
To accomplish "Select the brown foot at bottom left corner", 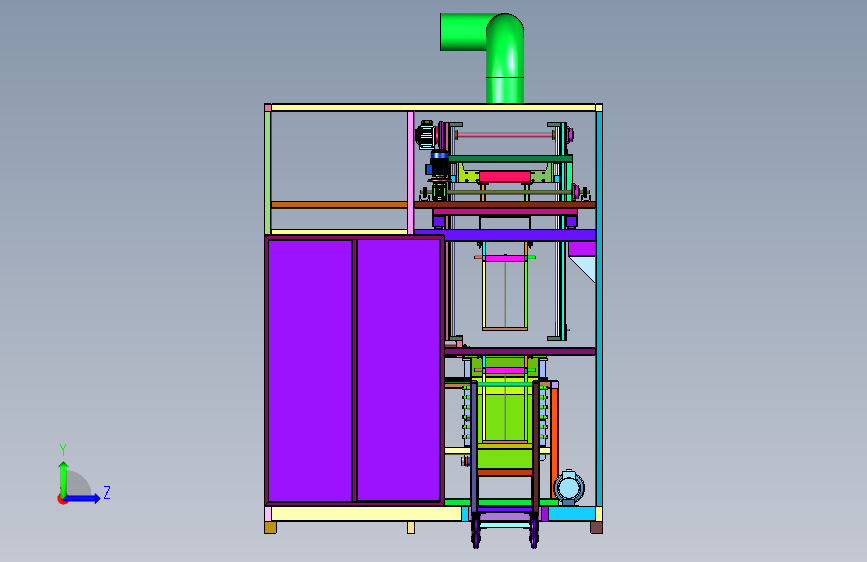I will click(x=270, y=527).
